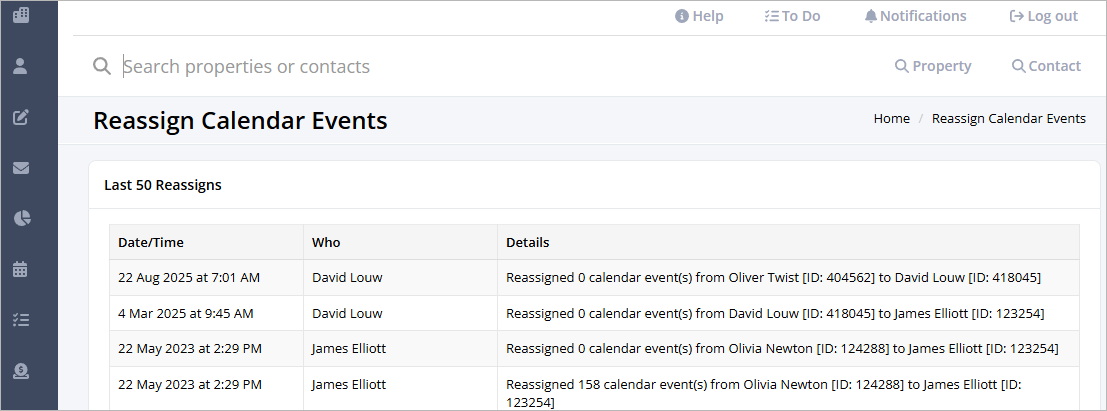Open the To Do list
The image size is (1107, 411).
pyautogui.click(x=792, y=16)
